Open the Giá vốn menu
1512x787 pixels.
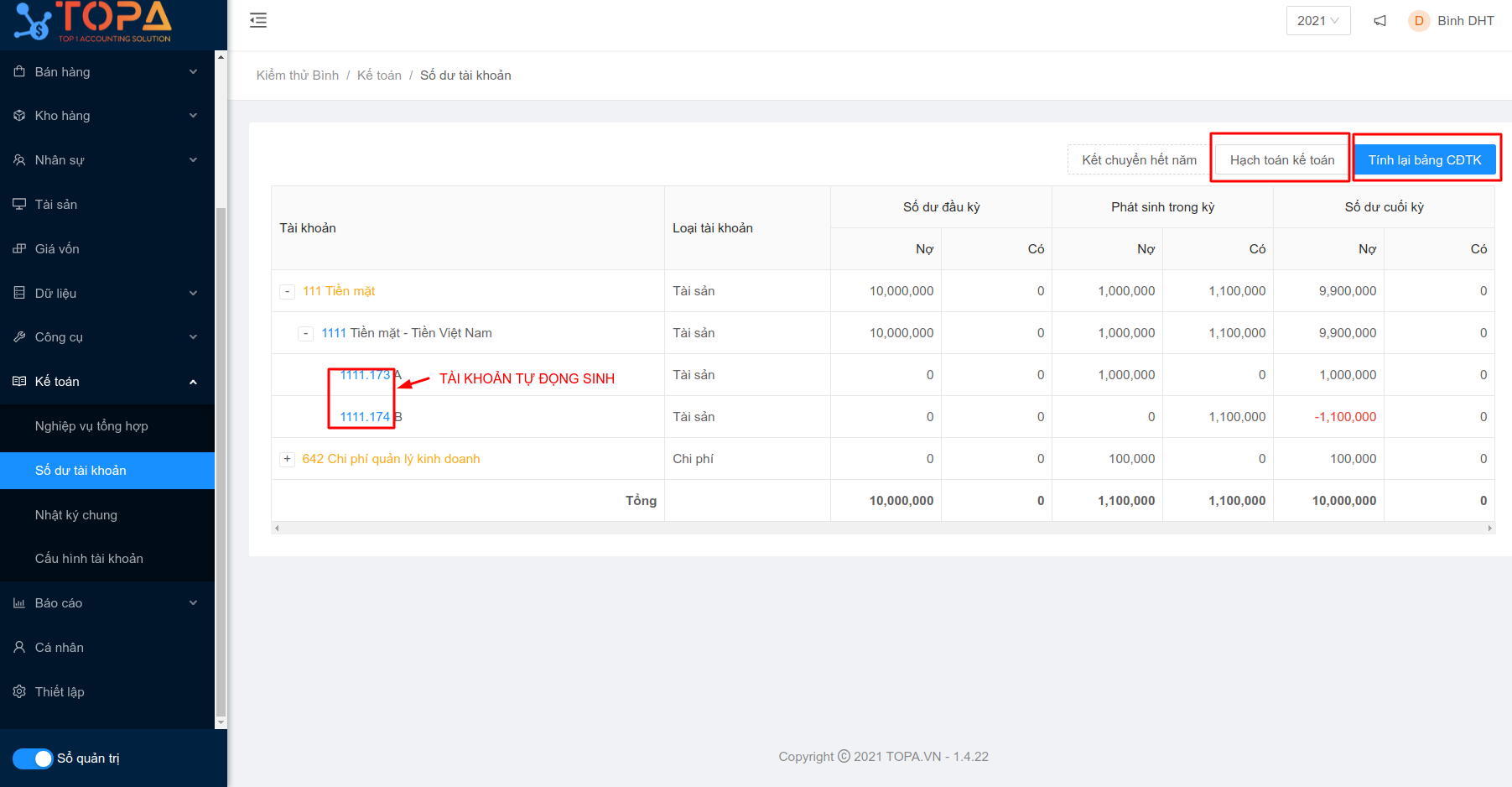tap(107, 249)
